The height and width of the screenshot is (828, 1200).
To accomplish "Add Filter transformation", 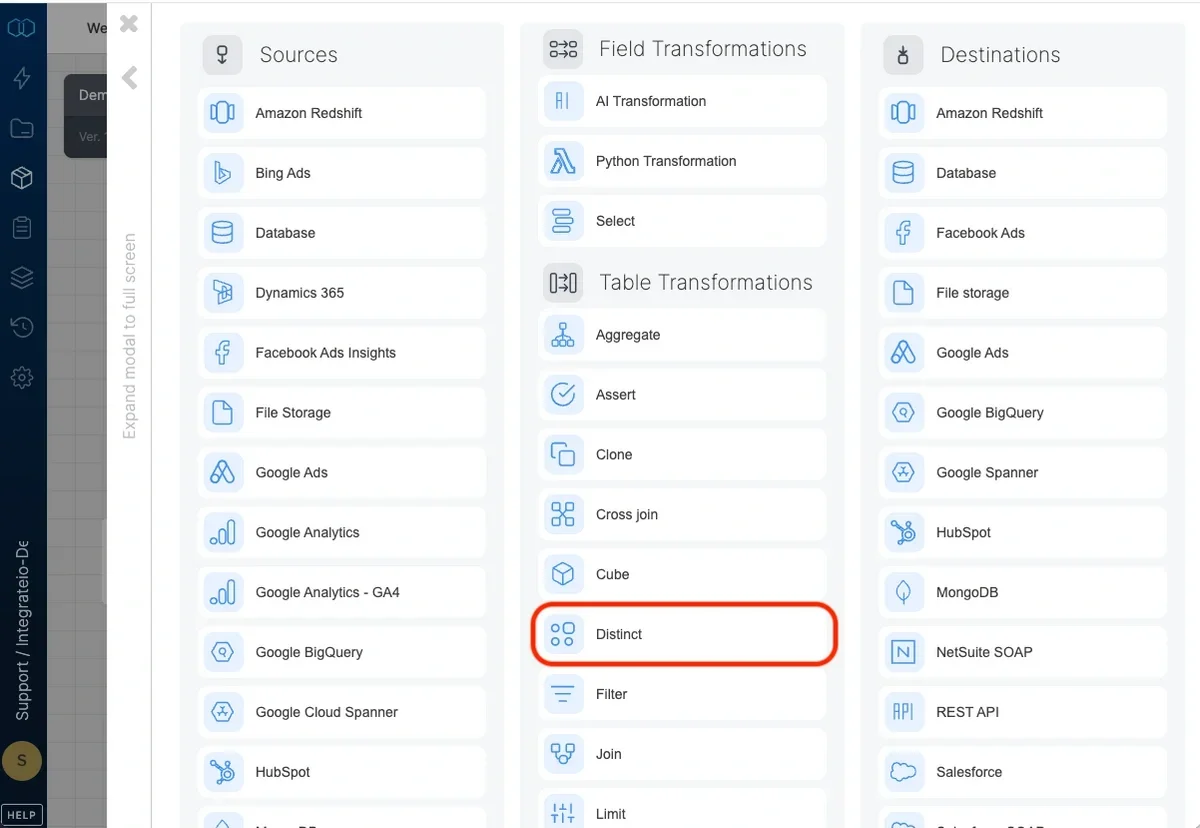I will [683, 695].
